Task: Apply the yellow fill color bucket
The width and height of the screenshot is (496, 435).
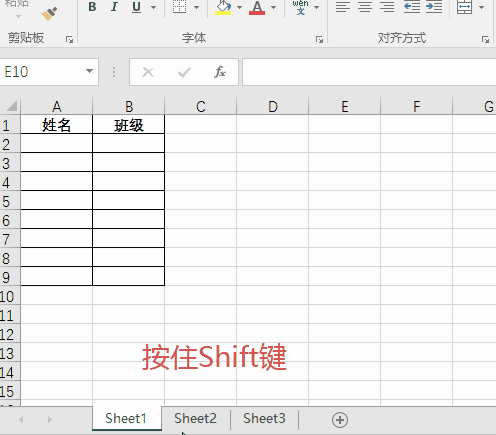Action: tap(223, 7)
